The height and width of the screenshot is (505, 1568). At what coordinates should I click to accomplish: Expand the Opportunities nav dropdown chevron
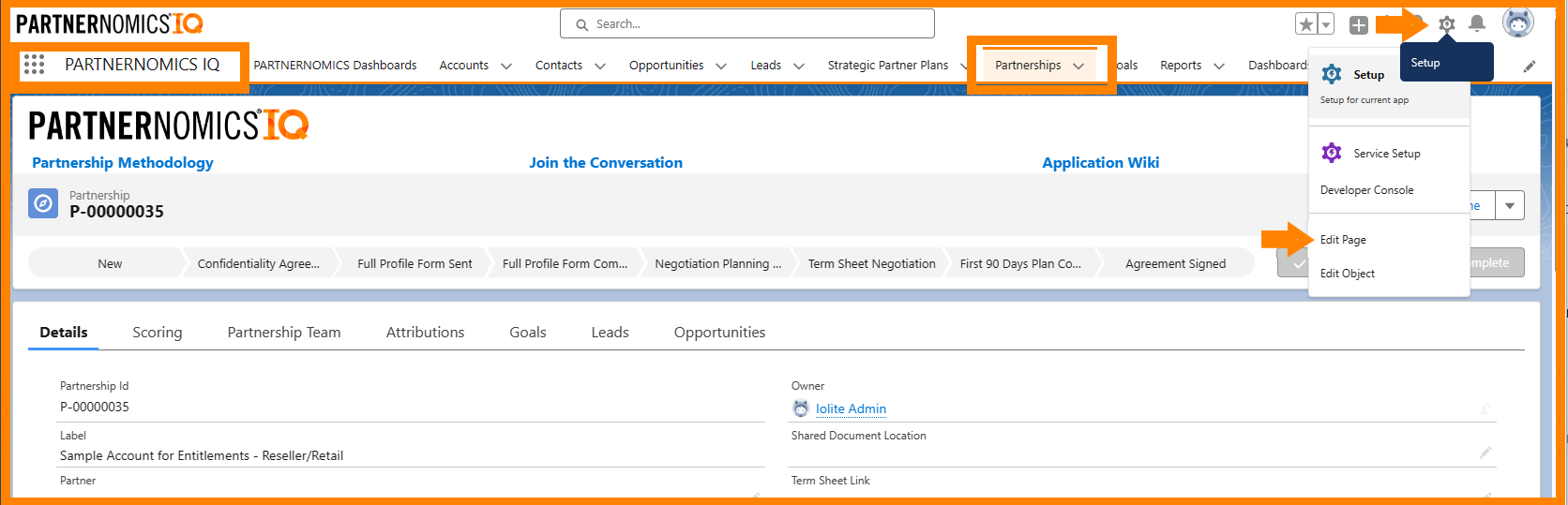[721, 66]
